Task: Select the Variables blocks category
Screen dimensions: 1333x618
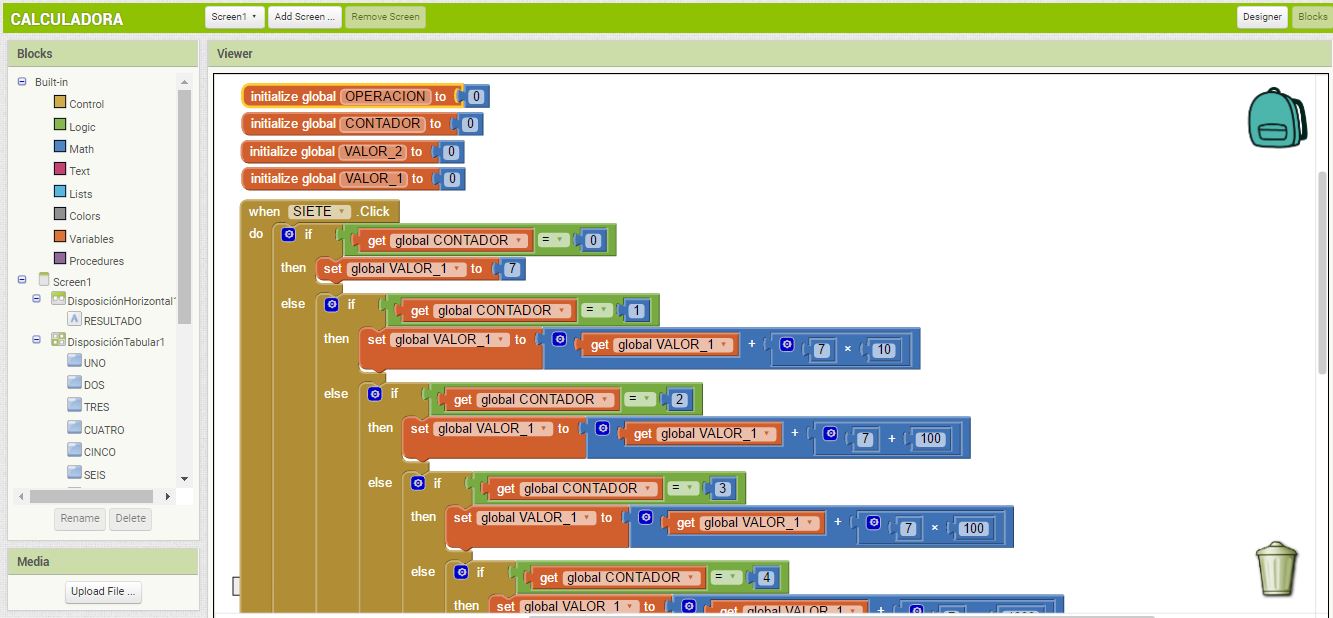Action: pos(91,239)
